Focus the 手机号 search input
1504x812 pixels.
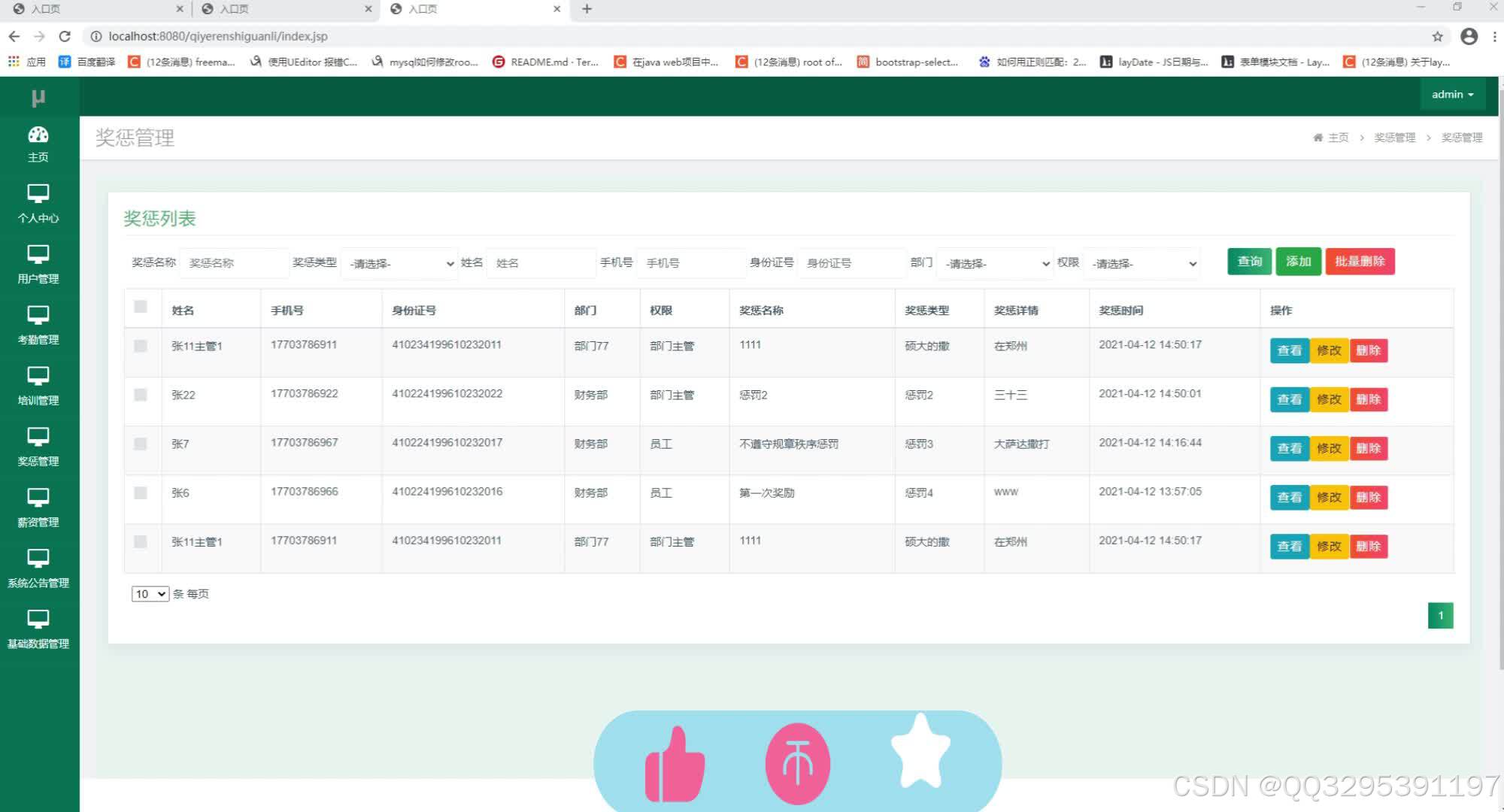pos(690,263)
